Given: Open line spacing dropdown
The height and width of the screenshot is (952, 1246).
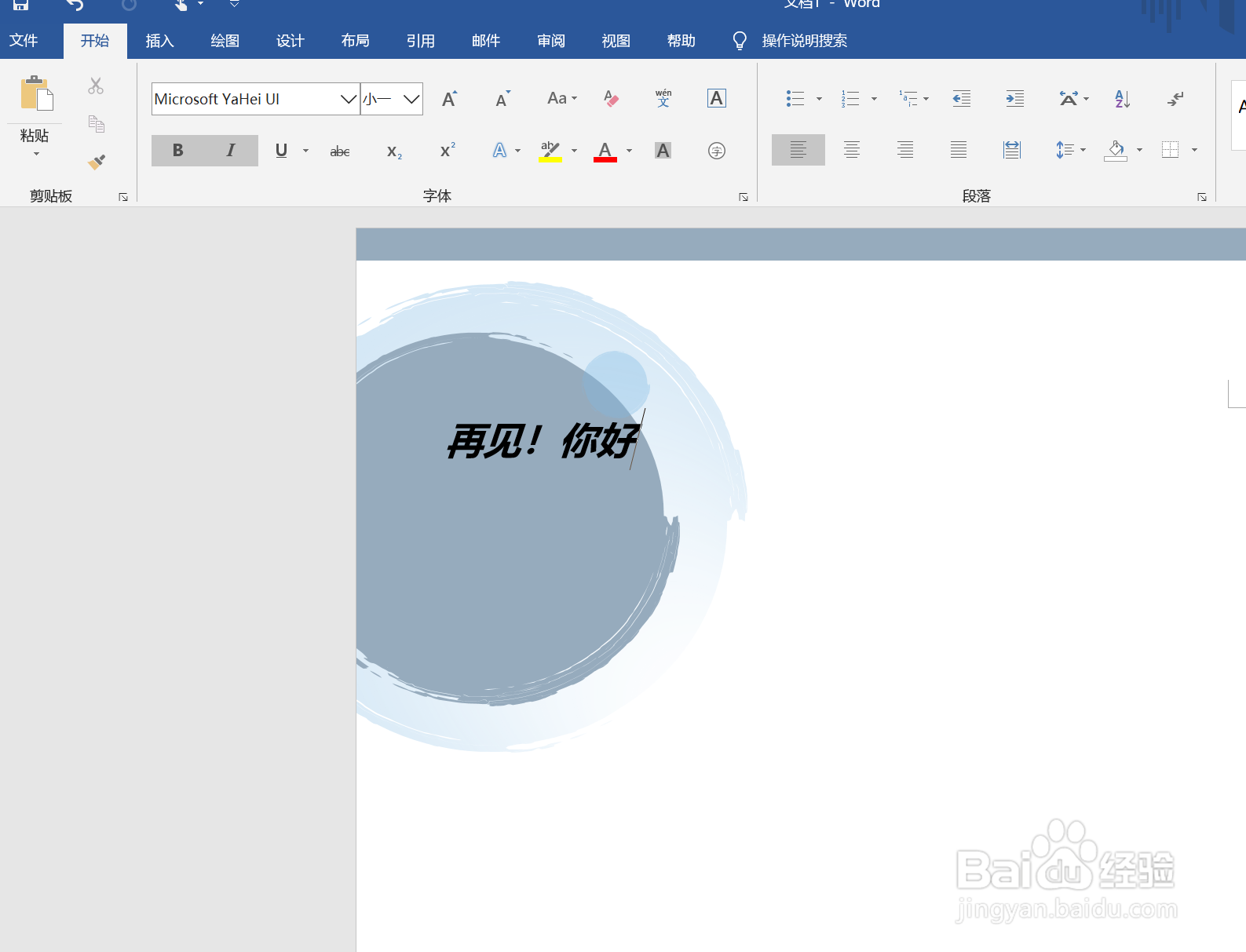Looking at the screenshot, I should pos(1083,150).
